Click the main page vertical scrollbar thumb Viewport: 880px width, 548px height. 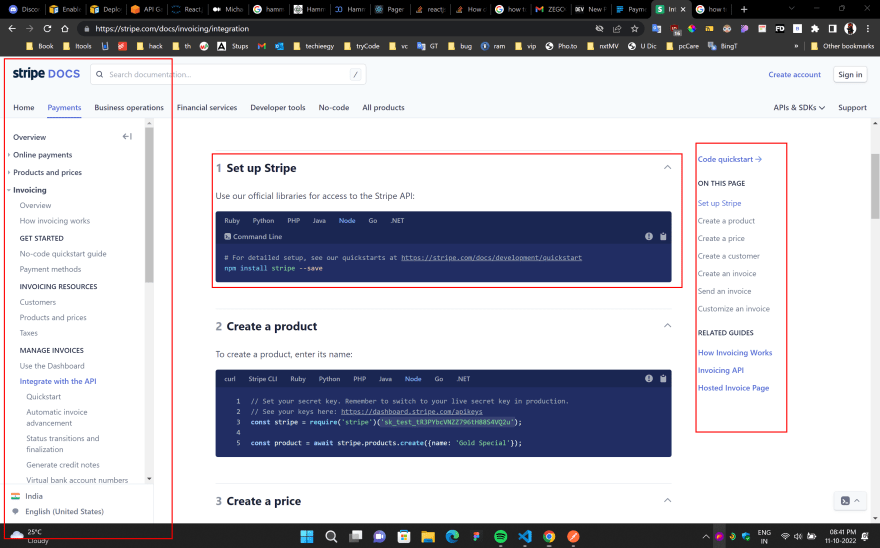coord(876,186)
